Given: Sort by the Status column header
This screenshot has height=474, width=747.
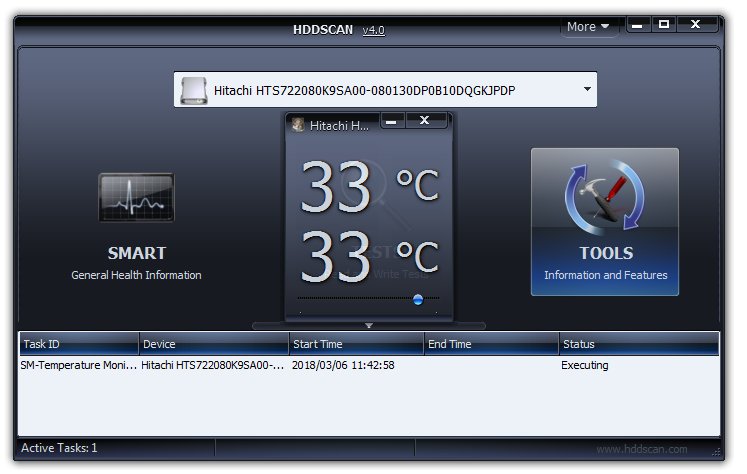Looking at the screenshot, I should [x=638, y=344].
